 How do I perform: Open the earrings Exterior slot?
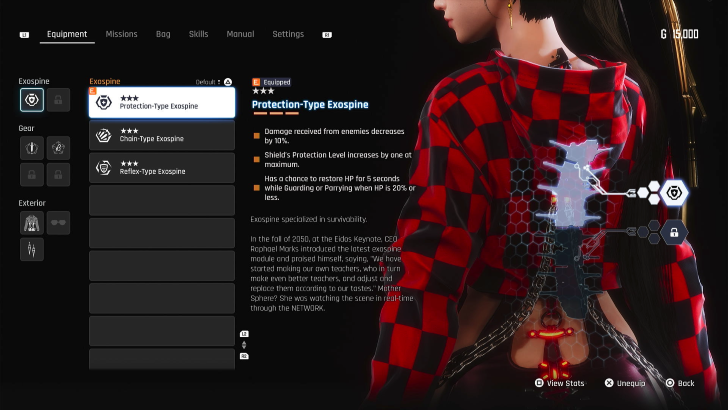coord(32,249)
